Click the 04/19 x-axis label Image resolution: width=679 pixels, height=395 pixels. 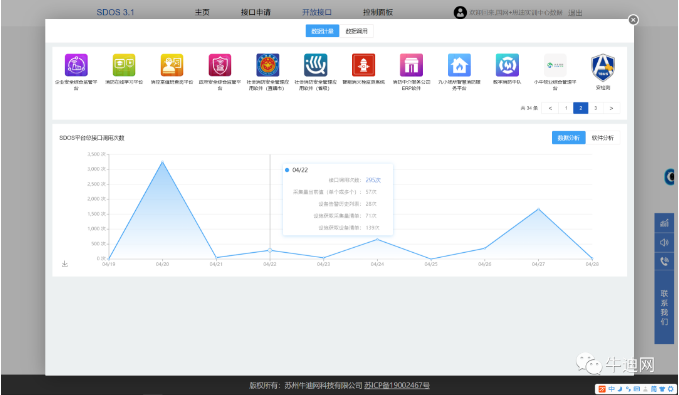pyautogui.click(x=108, y=264)
